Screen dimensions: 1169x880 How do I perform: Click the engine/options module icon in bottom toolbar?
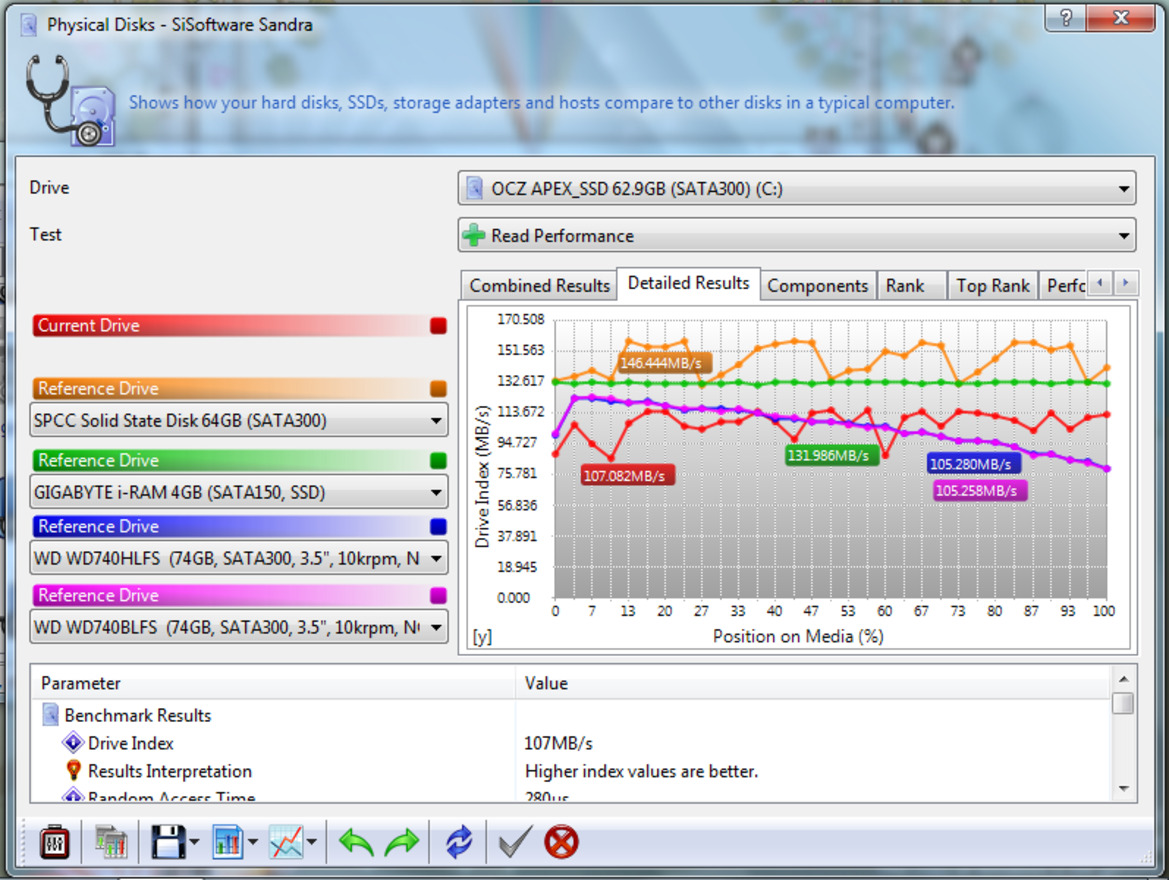click(54, 843)
